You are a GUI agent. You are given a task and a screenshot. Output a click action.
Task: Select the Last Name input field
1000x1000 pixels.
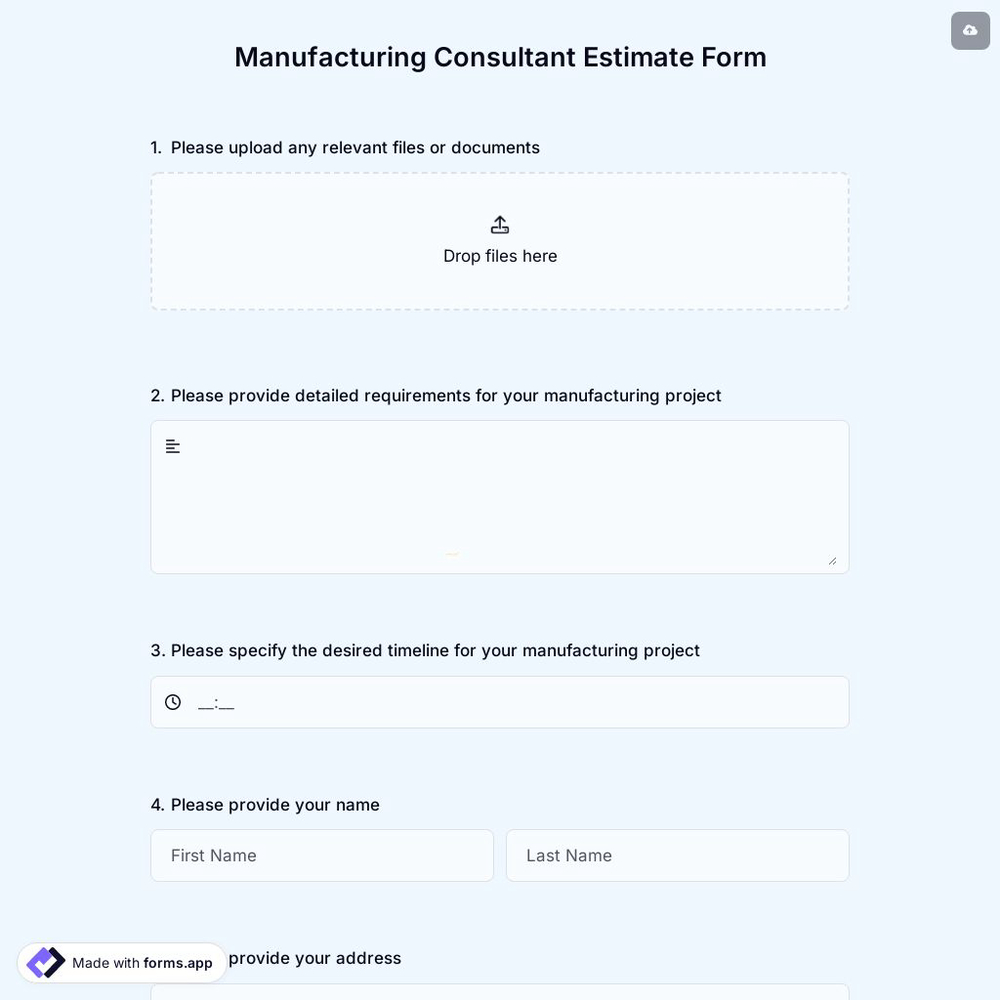click(677, 855)
